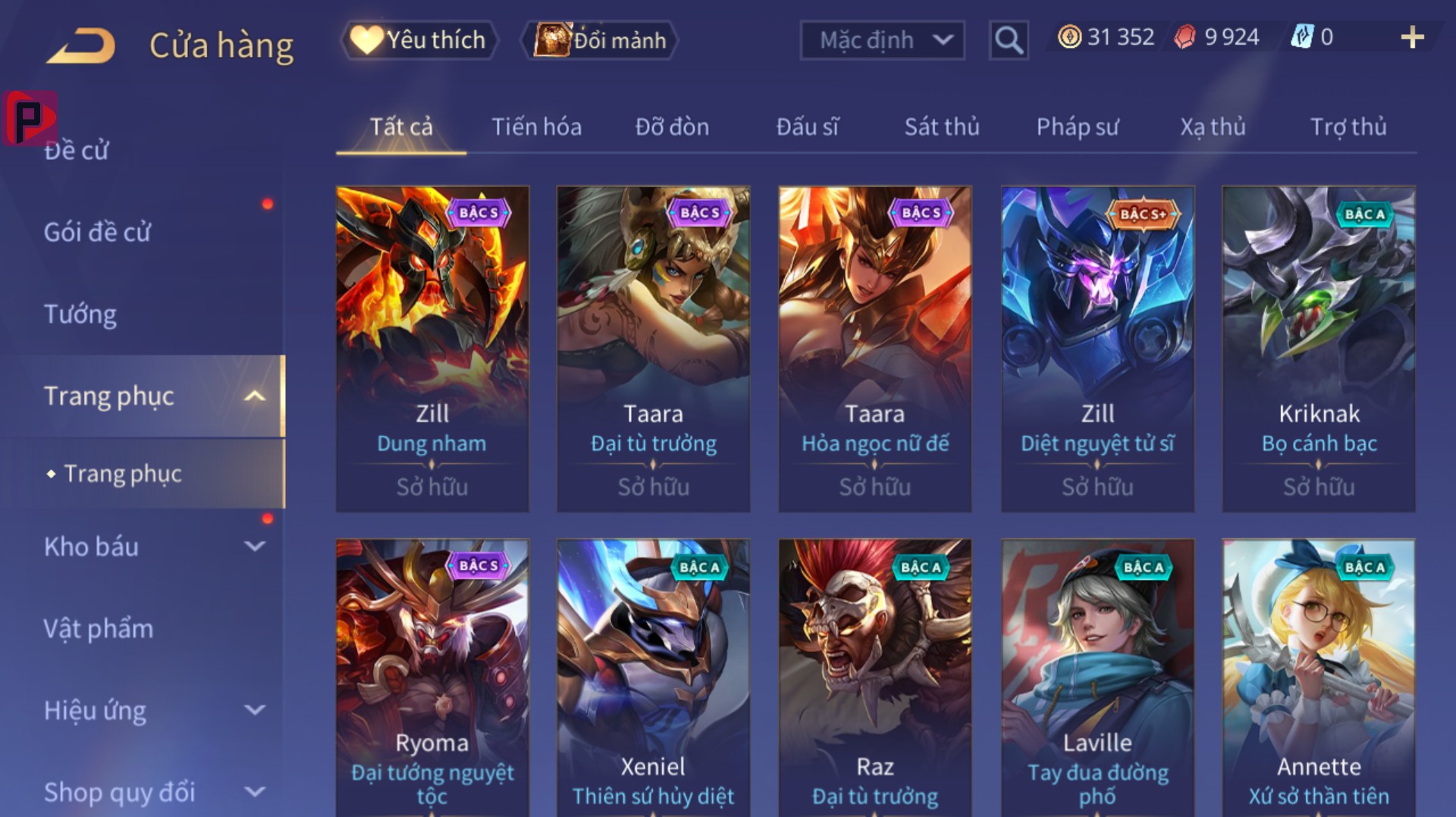Open the Mặc định sort dropdown
Screen dimensions: 1456x817
point(882,40)
